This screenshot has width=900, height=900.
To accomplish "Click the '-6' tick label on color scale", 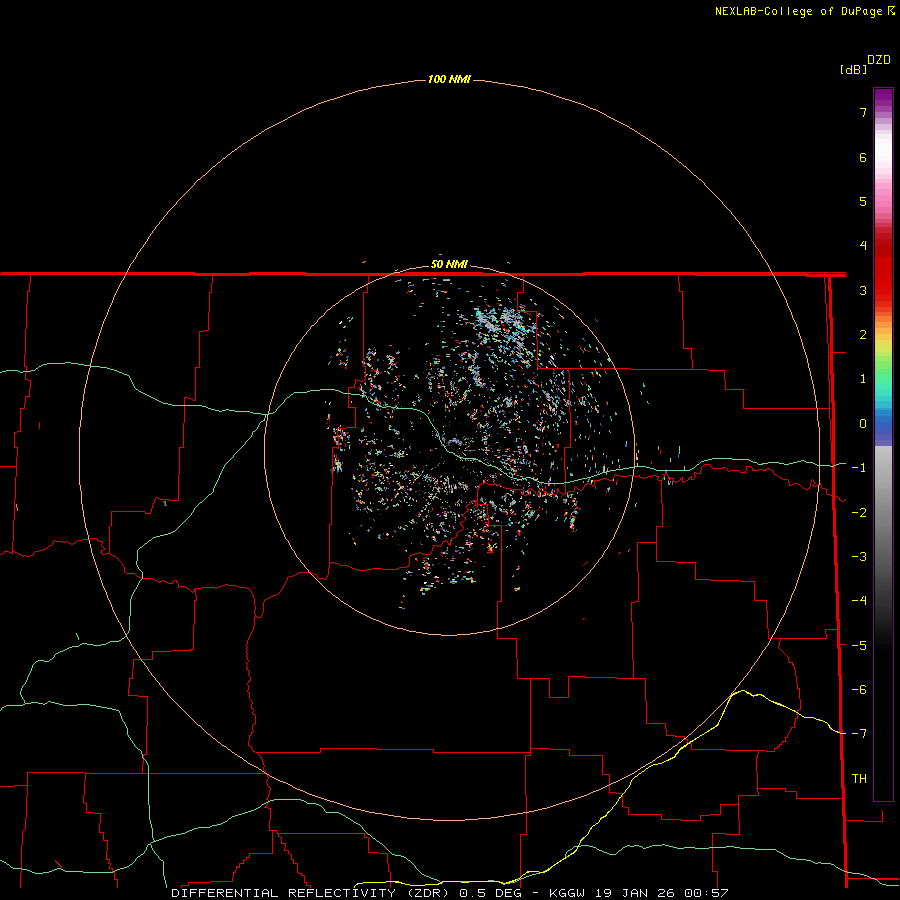I will click(x=859, y=690).
